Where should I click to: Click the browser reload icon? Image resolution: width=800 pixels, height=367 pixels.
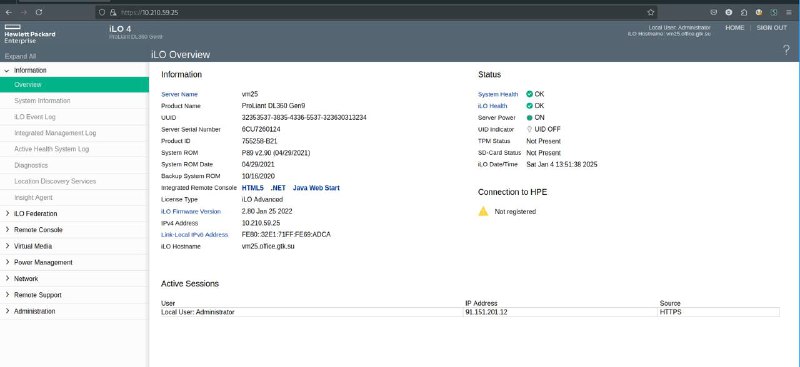(x=39, y=12)
